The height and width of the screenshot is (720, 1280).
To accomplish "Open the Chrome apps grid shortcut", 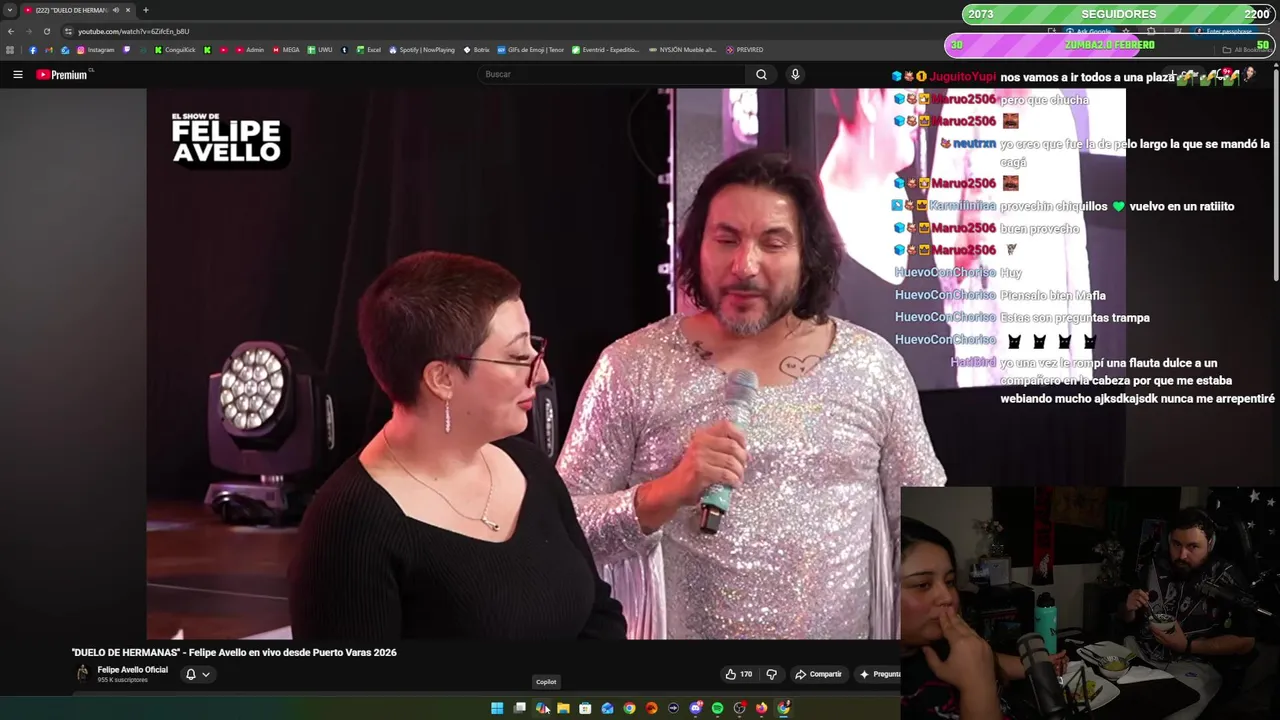I will [x=10, y=50].
